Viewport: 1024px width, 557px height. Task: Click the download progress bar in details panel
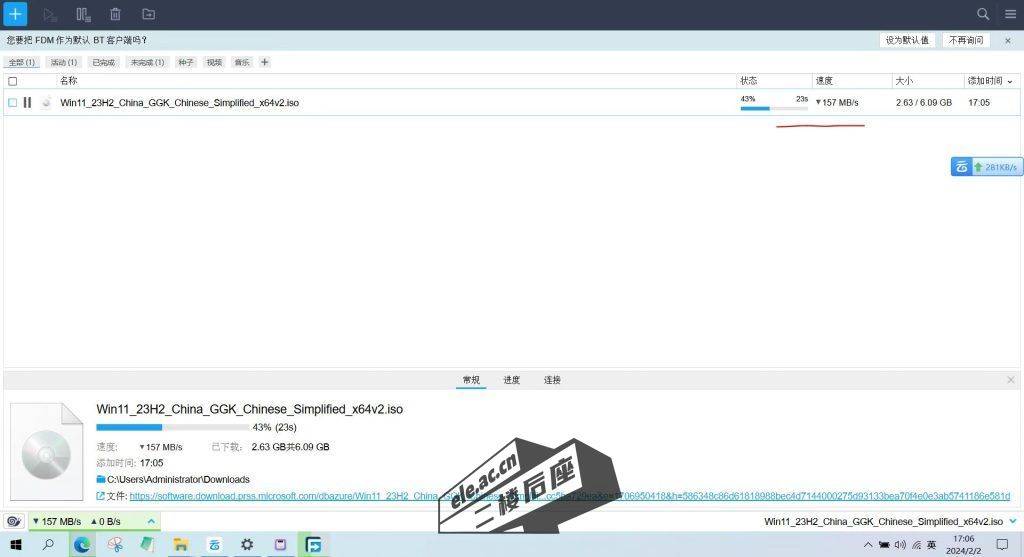click(172, 427)
